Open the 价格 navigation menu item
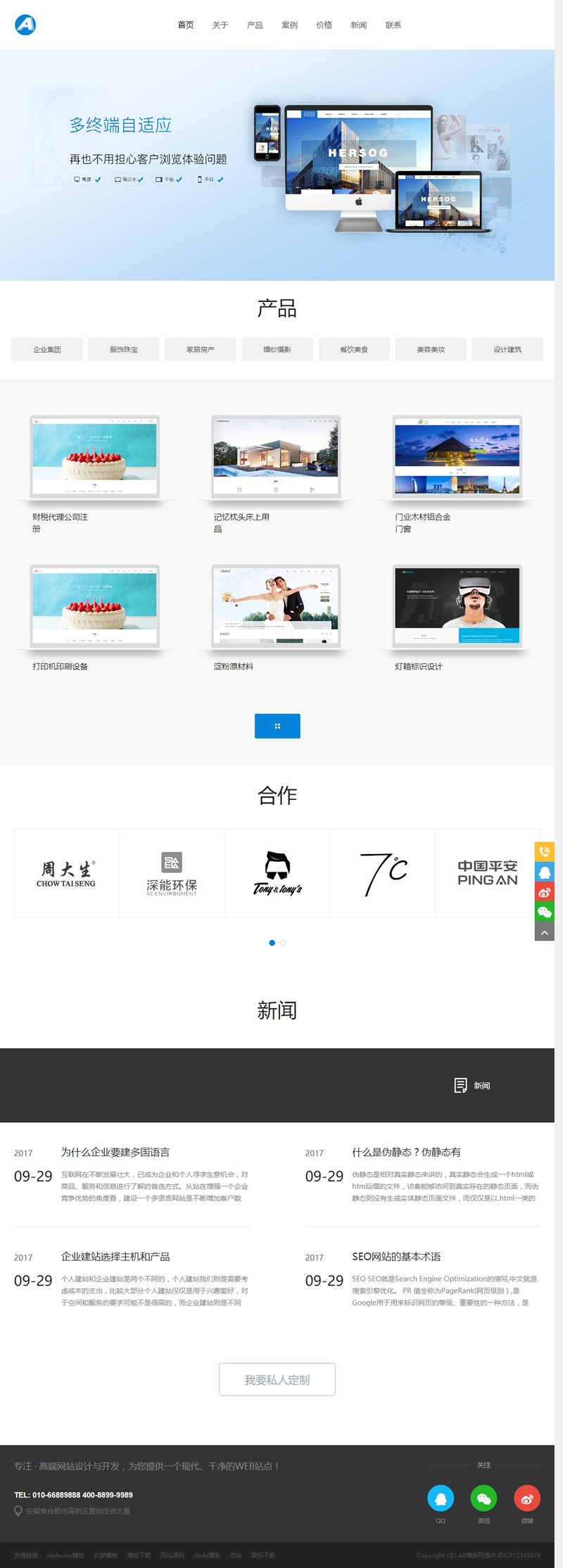The image size is (563, 1568). [324, 25]
